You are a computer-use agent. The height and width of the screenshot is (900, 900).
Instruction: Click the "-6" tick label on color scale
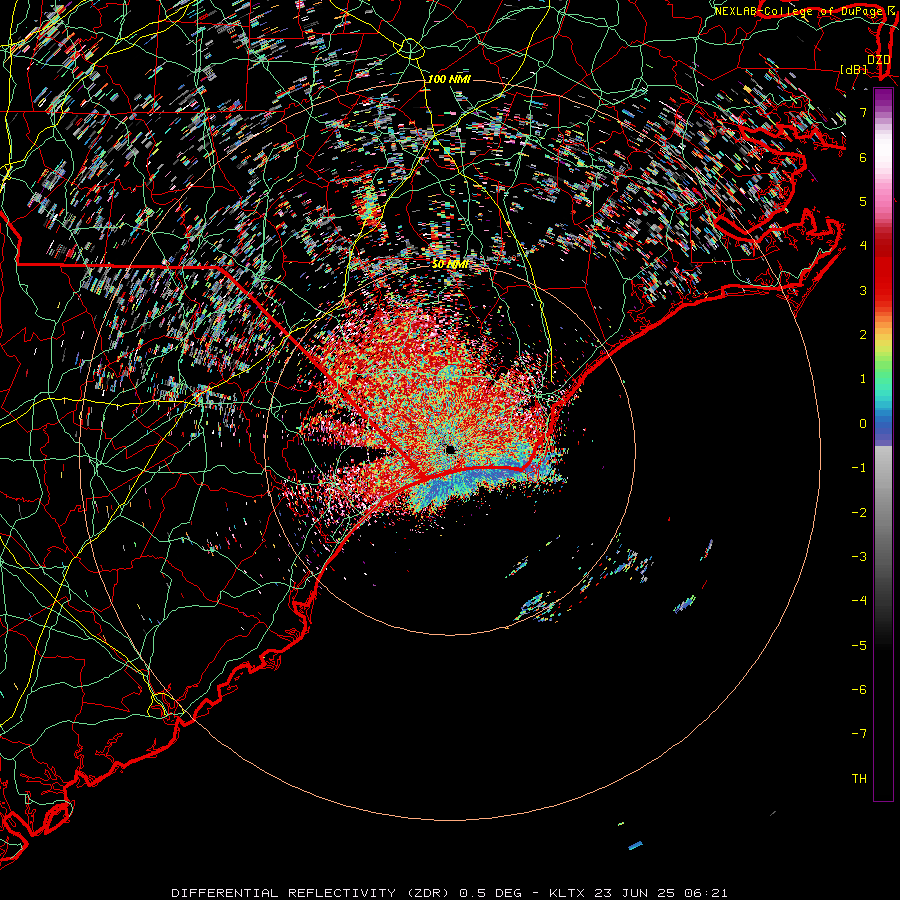(859, 690)
